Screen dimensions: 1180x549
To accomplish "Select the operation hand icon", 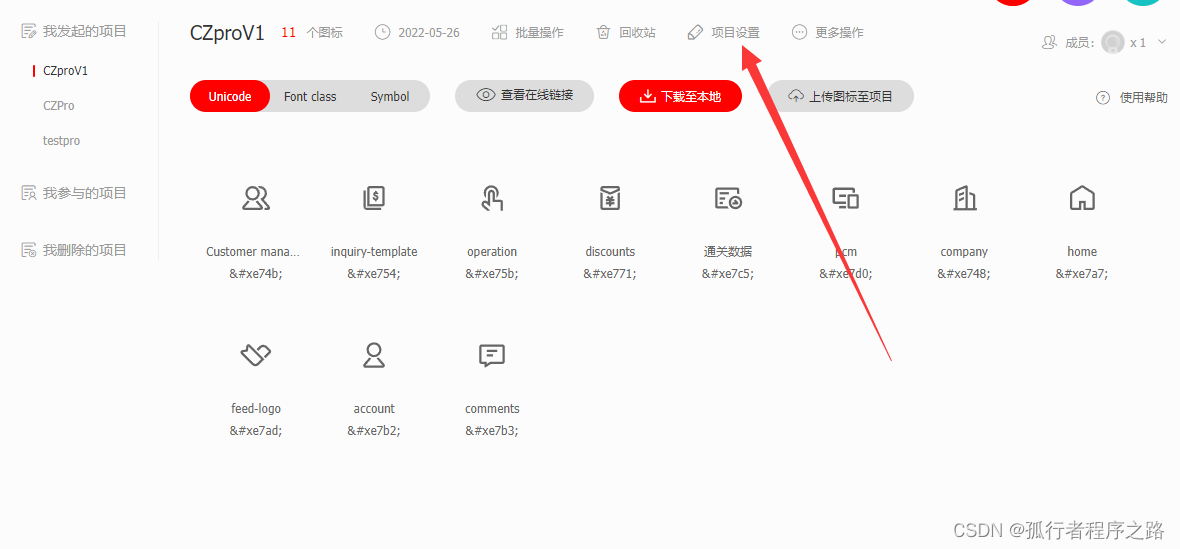I will (492, 198).
